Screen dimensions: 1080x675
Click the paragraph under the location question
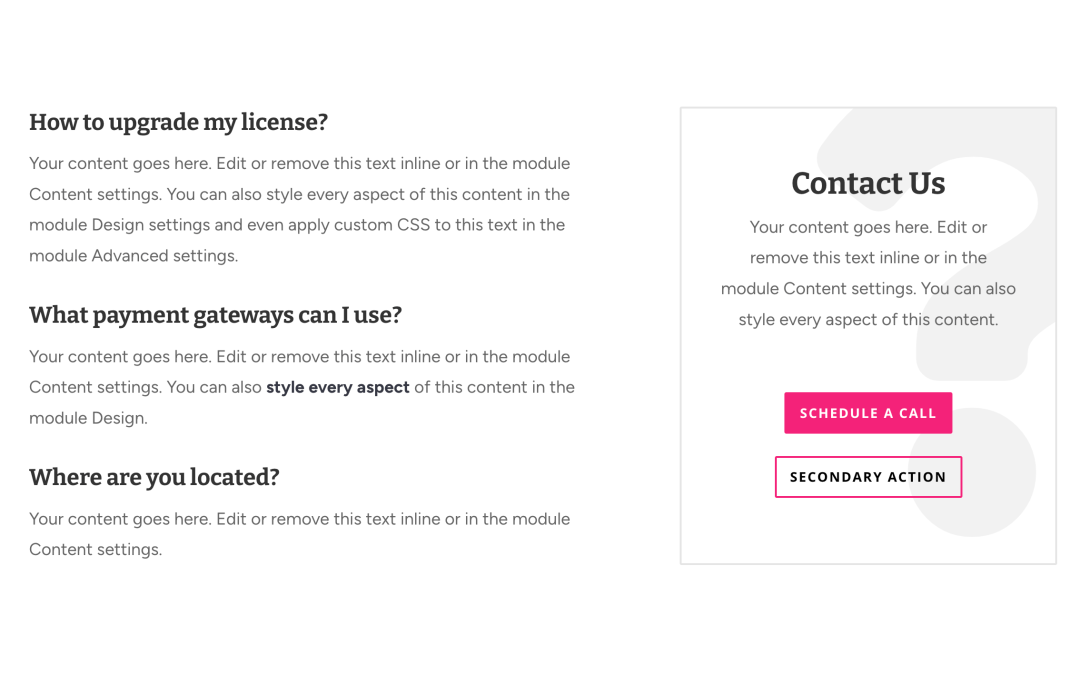click(300, 534)
